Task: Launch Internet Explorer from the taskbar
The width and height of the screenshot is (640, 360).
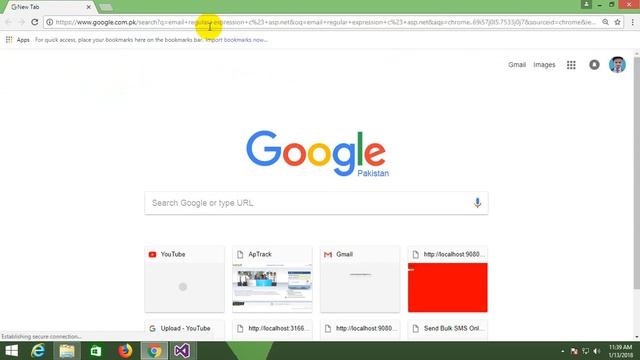Action: point(38,351)
